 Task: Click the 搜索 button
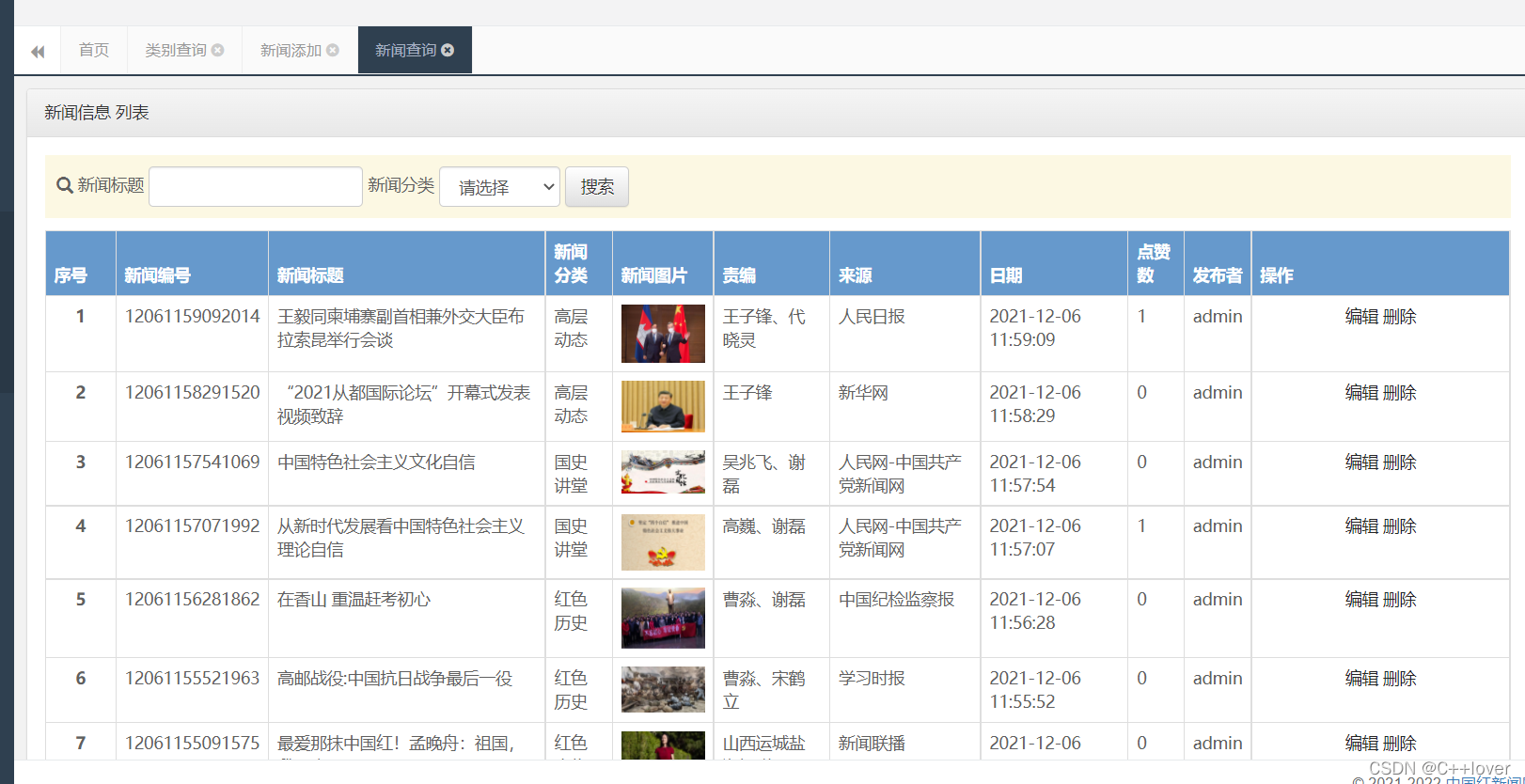pos(597,187)
